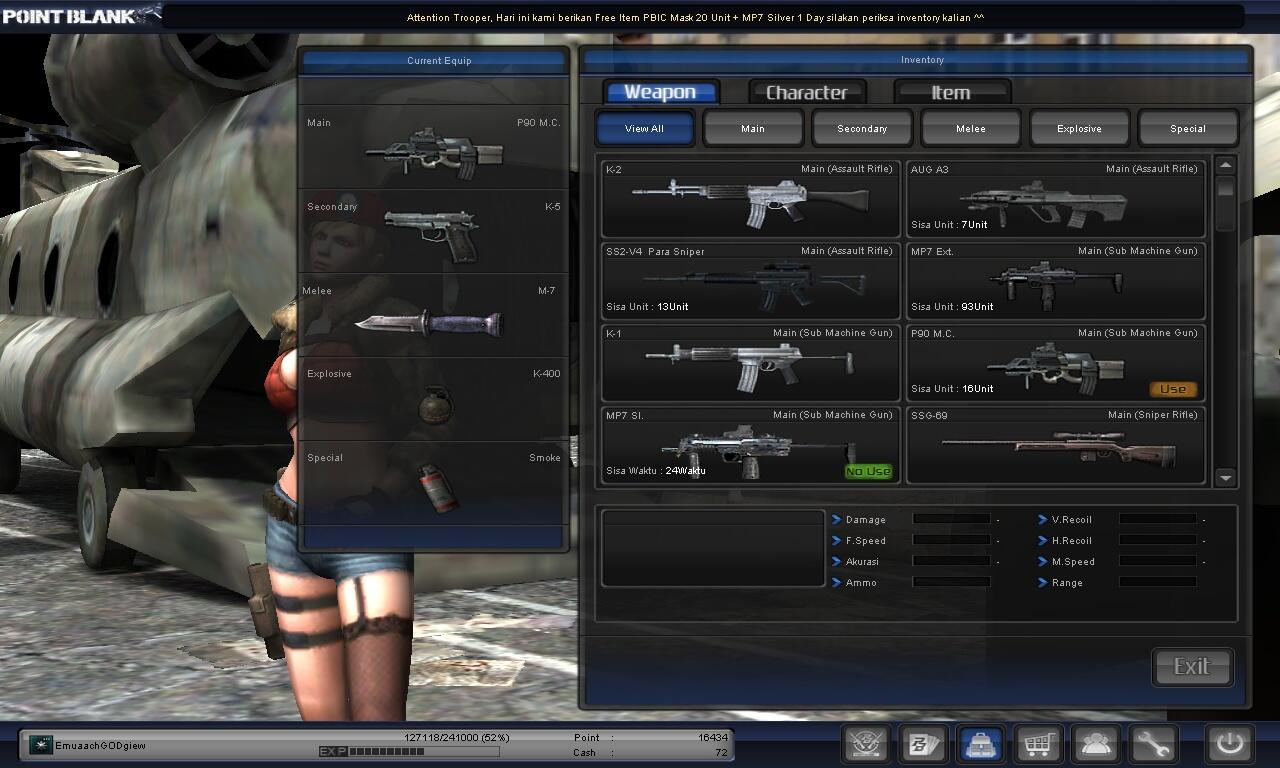Click the Use badge on P90 M.C.

1173,389
